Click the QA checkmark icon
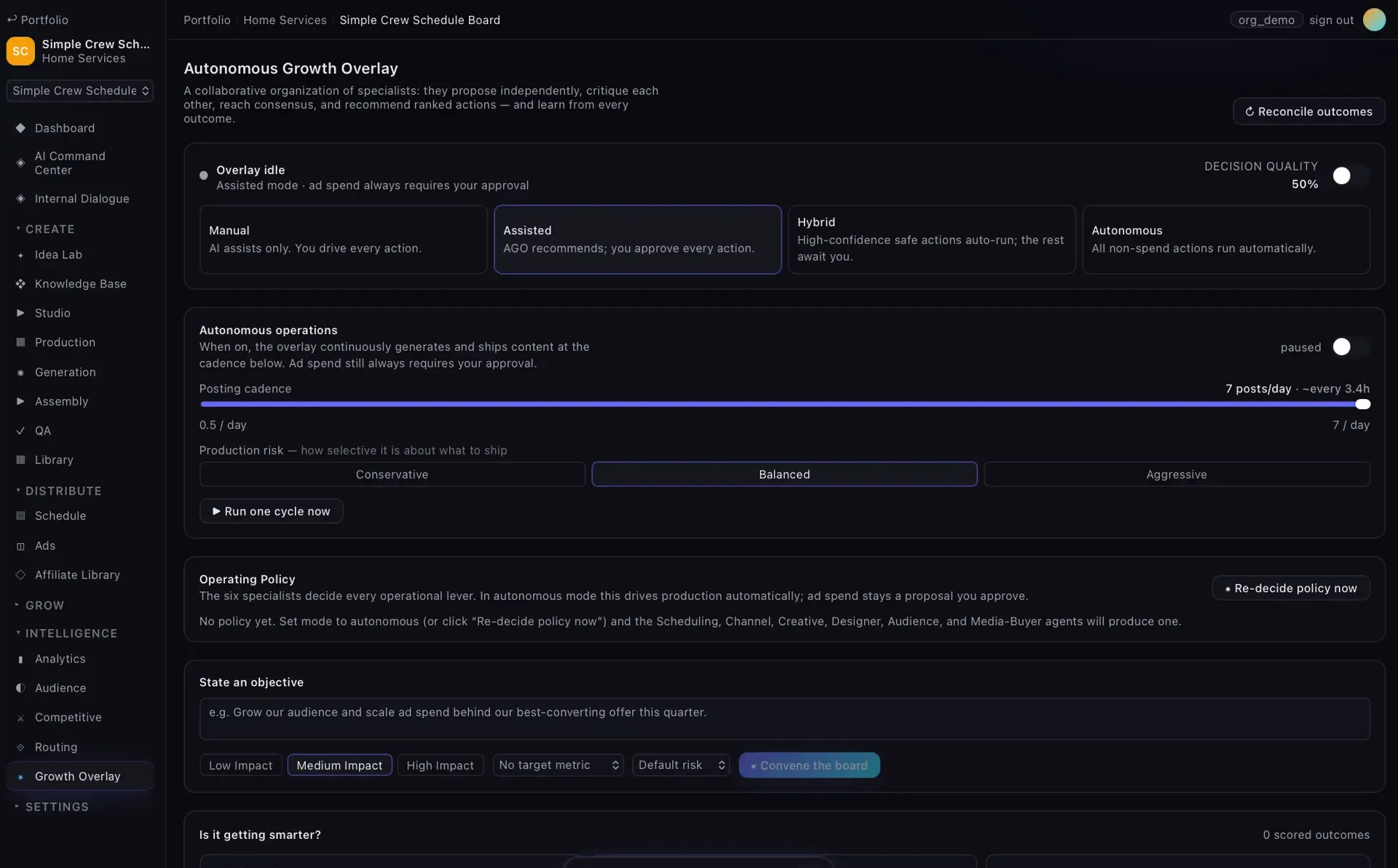Viewport: 1398px width, 868px height. coord(20,430)
